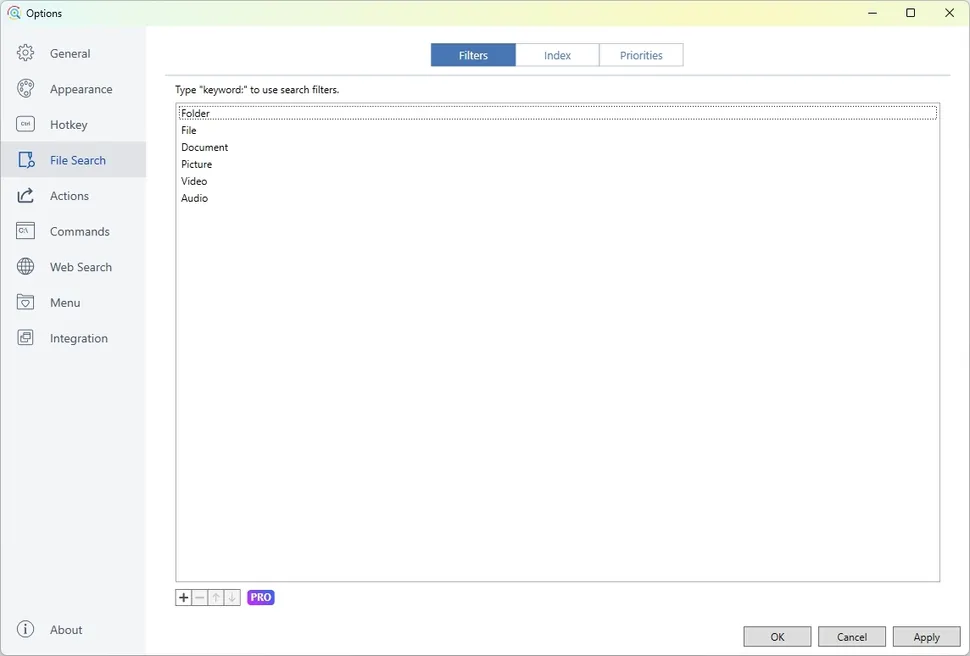The width and height of the screenshot is (970, 656).
Task: Cancel the Options dialog
Action: point(851,636)
